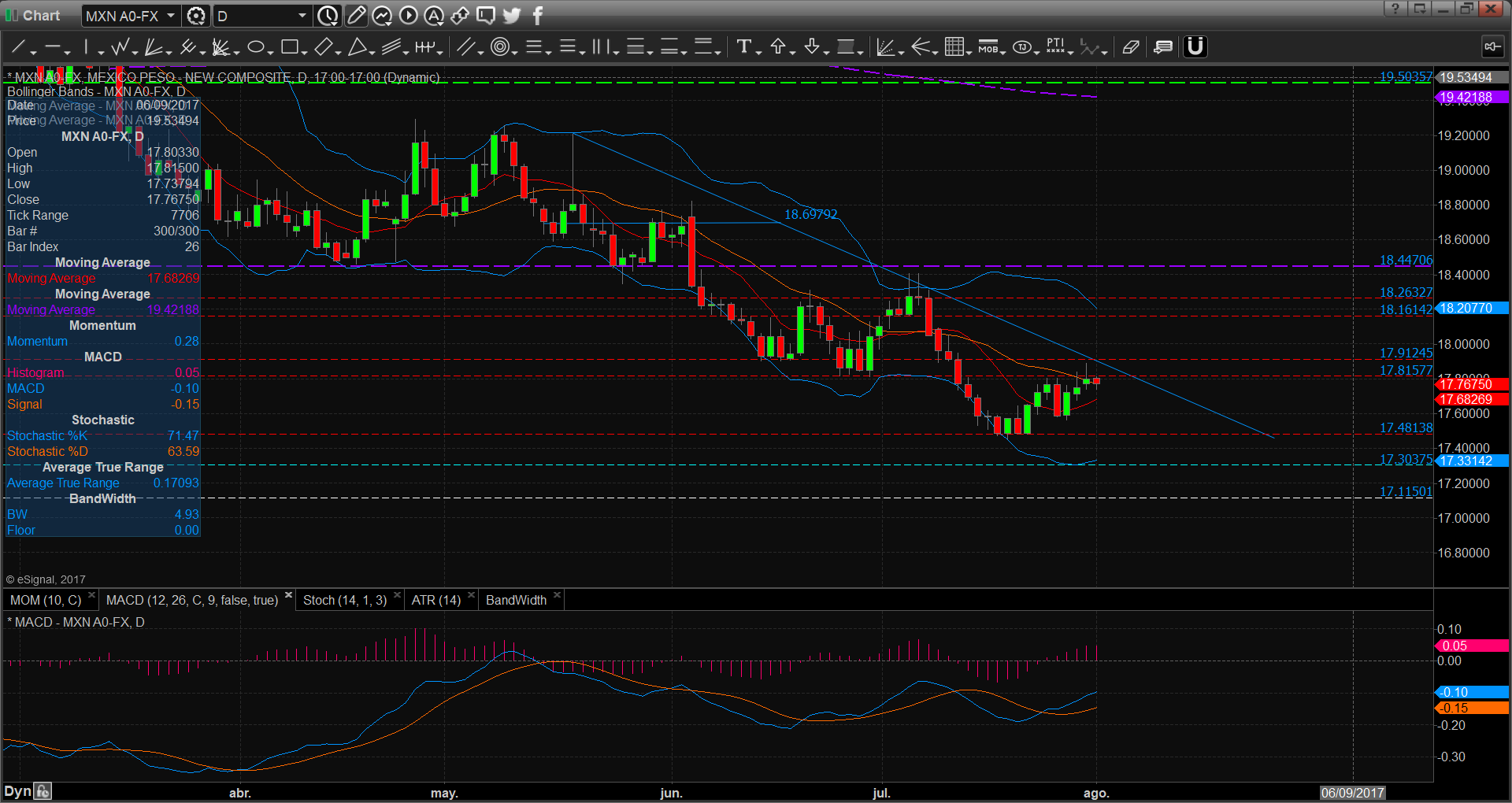Select the zigzag wave drawing tool
The width and height of the screenshot is (1512, 803).
tap(120, 47)
